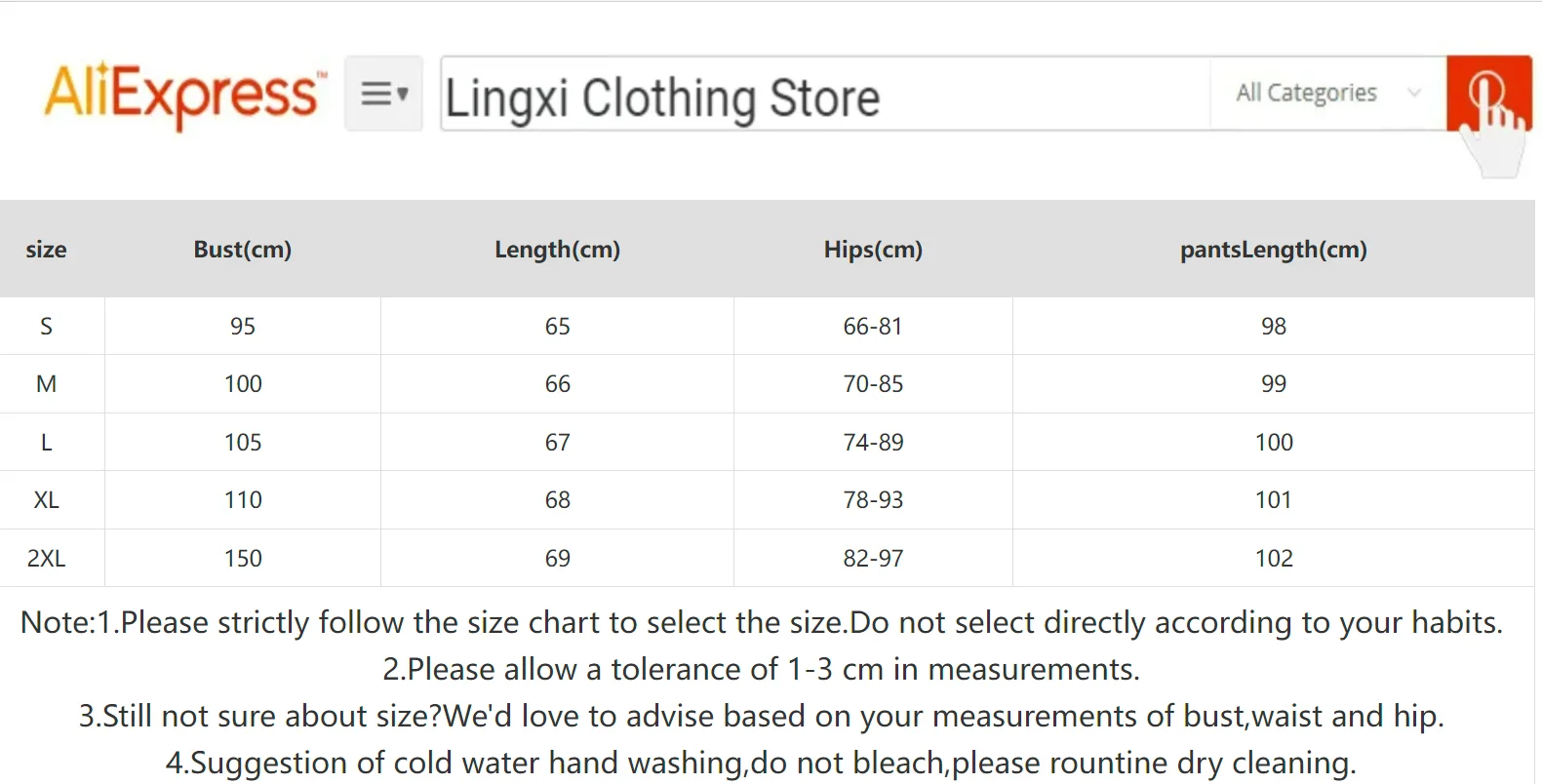Screen dimensions: 1542x784
Task: Click the Hips(cm) column header
Action: 873,250
